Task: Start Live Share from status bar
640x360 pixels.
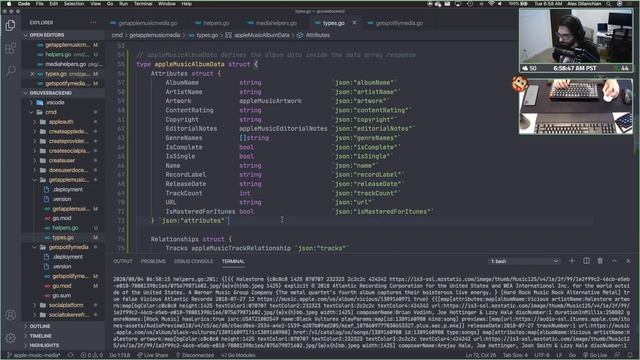Action: click(152, 355)
